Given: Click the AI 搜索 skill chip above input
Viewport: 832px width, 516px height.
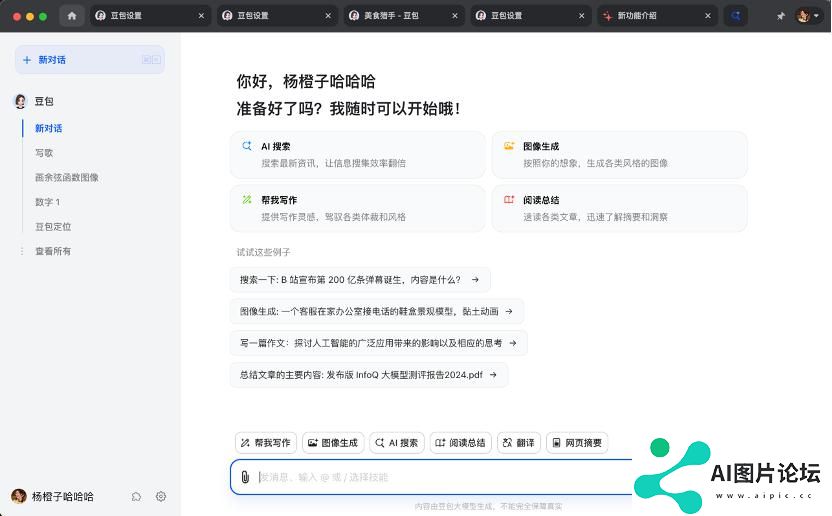Looking at the screenshot, I should click(397, 443).
